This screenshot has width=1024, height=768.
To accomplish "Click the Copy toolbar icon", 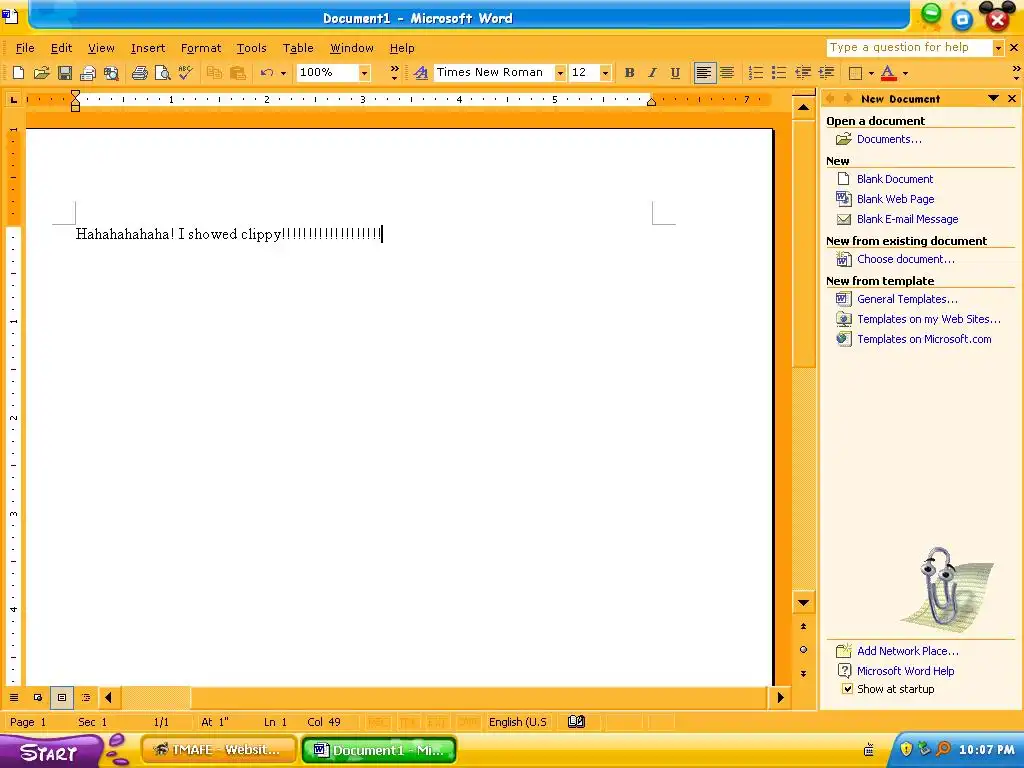I will pos(214,73).
